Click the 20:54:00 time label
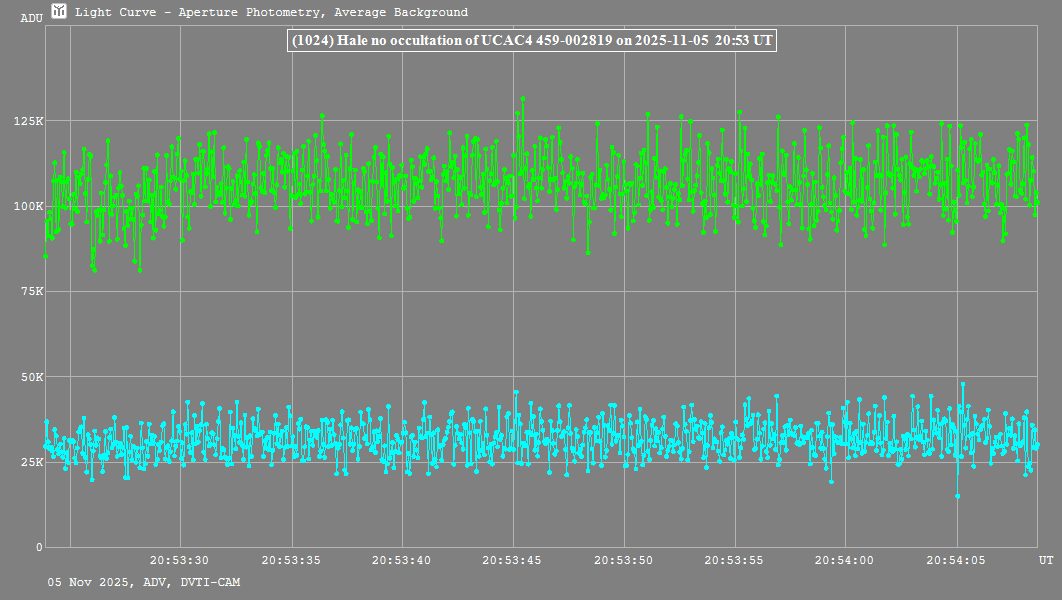This screenshot has height=600, width=1062. [x=846, y=561]
